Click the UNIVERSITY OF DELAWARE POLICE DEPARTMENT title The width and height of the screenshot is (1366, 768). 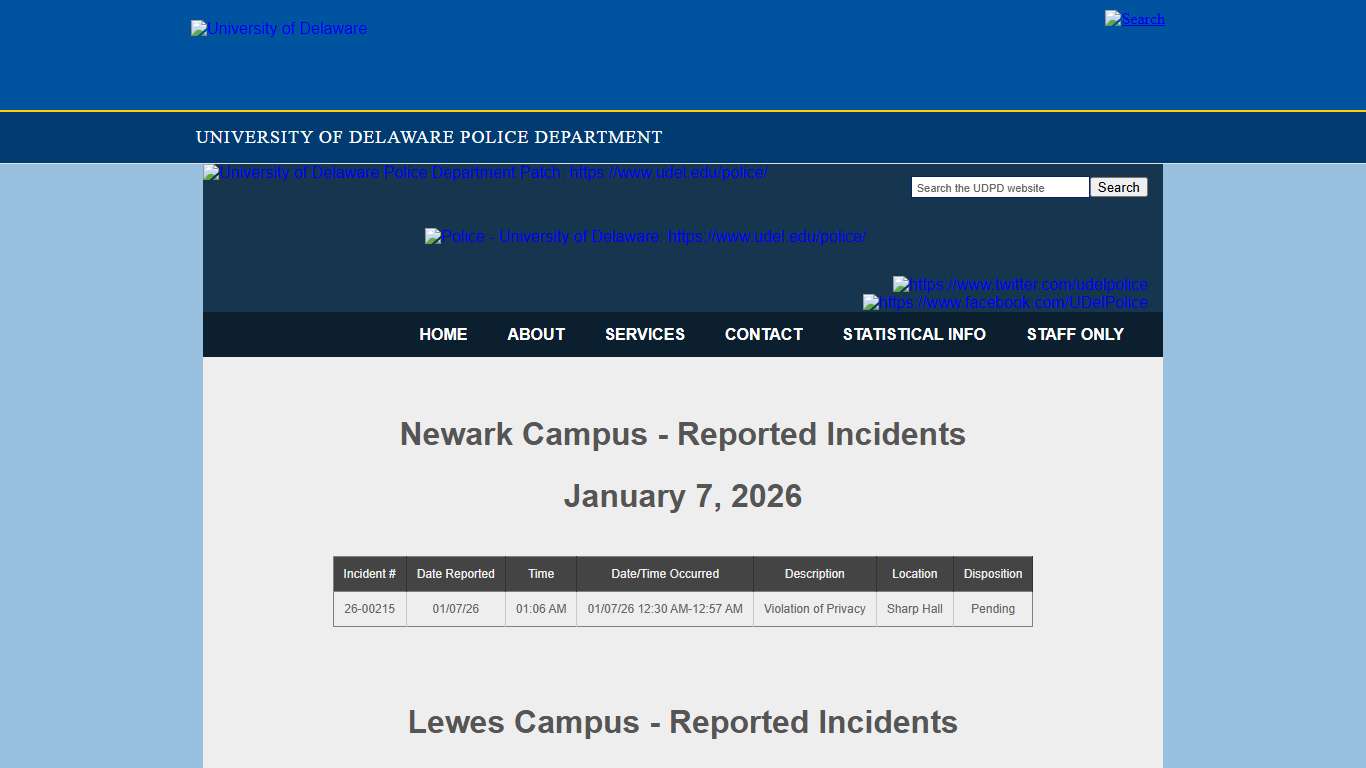click(x=428, y=137)
